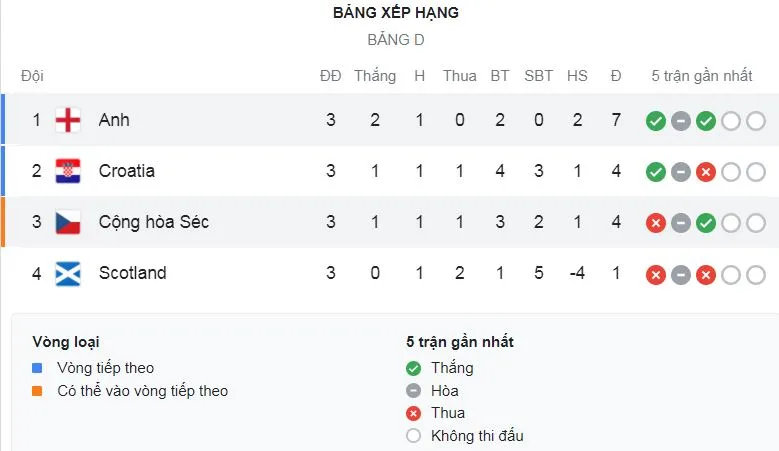Click the Đ points column header
Image resolution: width=779 pixels, height=451 pixels.
(x=616, y=76)
